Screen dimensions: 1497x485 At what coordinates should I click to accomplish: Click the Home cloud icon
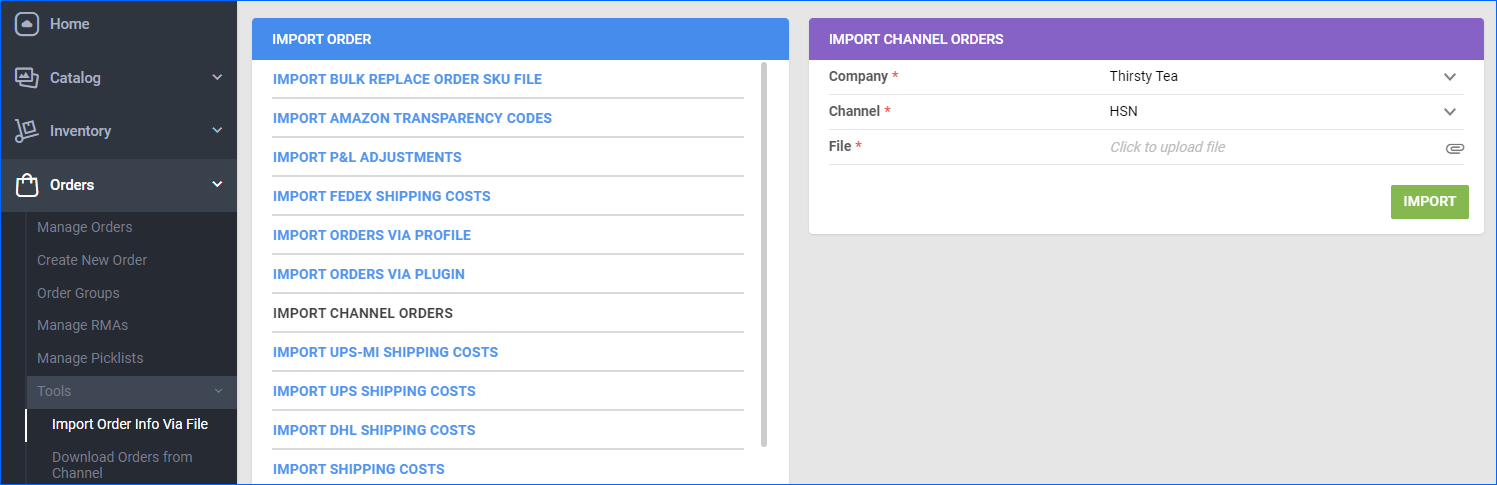point(27,24)
